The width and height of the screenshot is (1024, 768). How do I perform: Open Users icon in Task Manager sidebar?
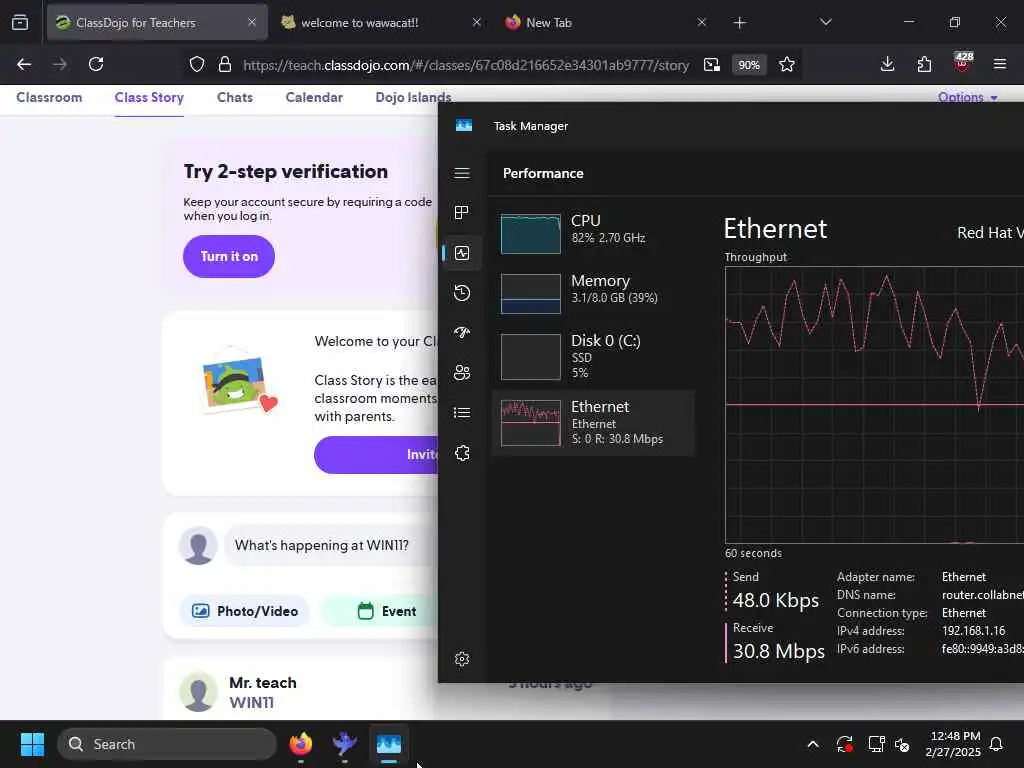[462, 372]
